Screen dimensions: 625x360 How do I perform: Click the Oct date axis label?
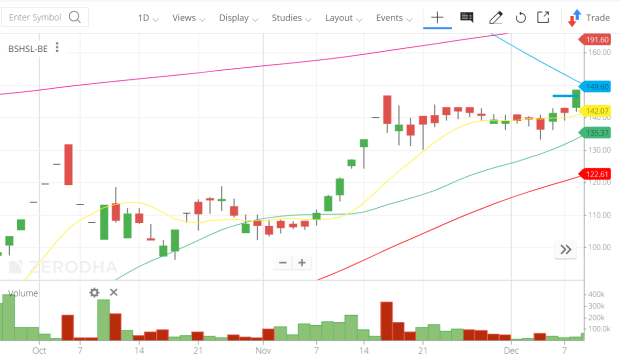tap(39, 351)
